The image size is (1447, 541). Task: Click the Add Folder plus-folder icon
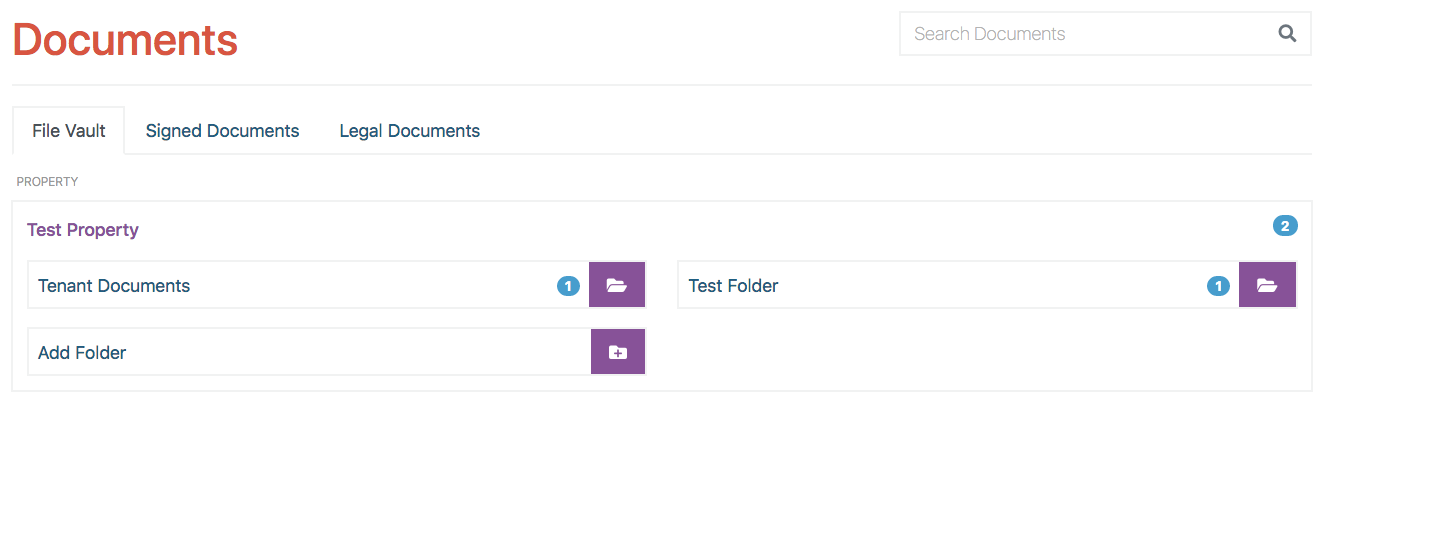[618, 352]
